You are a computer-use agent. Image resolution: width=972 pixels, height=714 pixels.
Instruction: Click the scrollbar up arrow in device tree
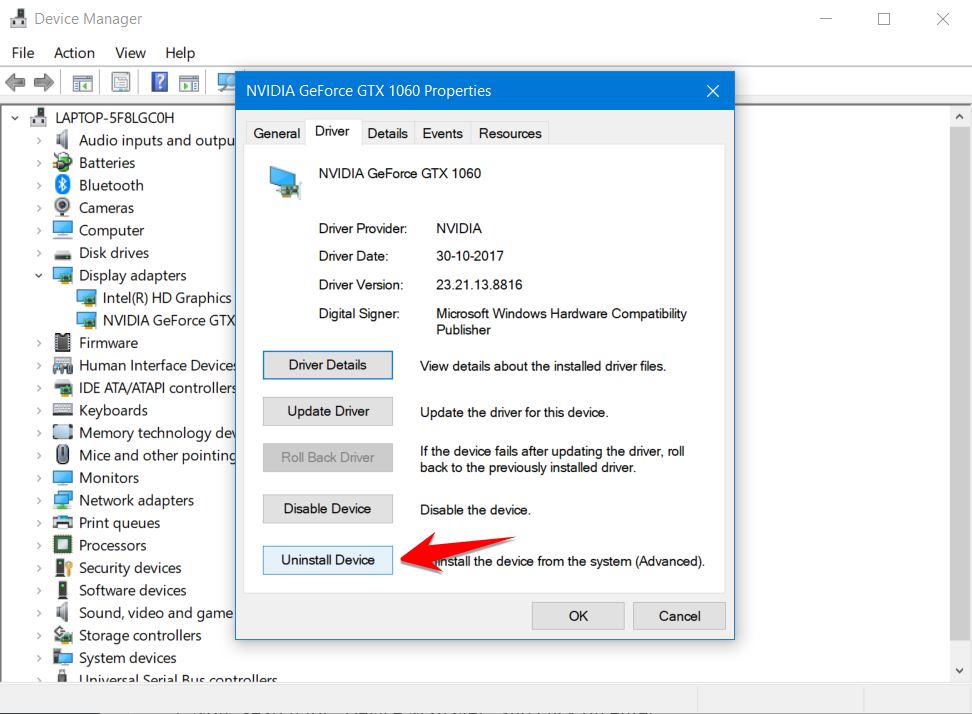coord(959,116)
